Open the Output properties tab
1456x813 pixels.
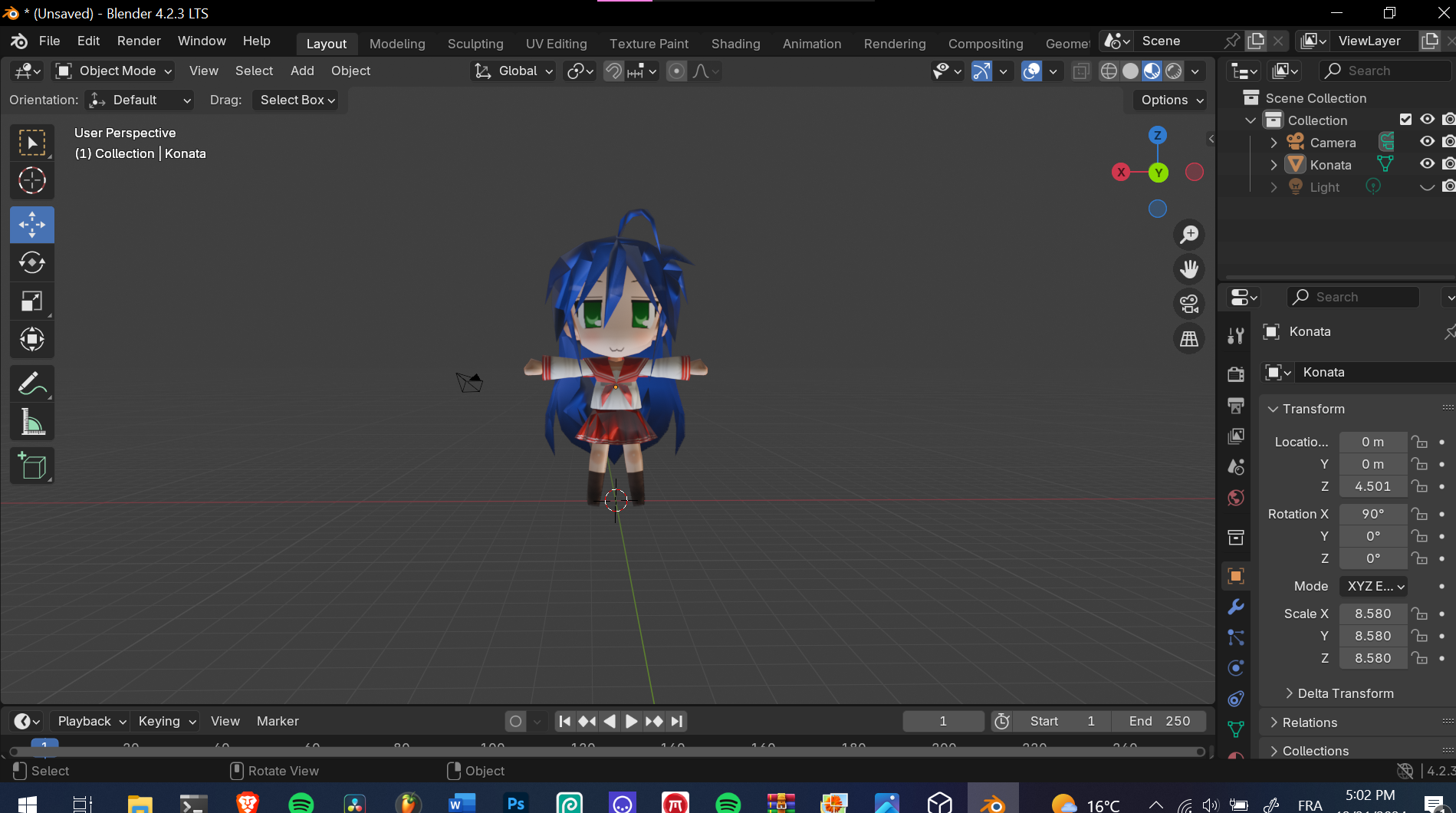point(1236,405)
